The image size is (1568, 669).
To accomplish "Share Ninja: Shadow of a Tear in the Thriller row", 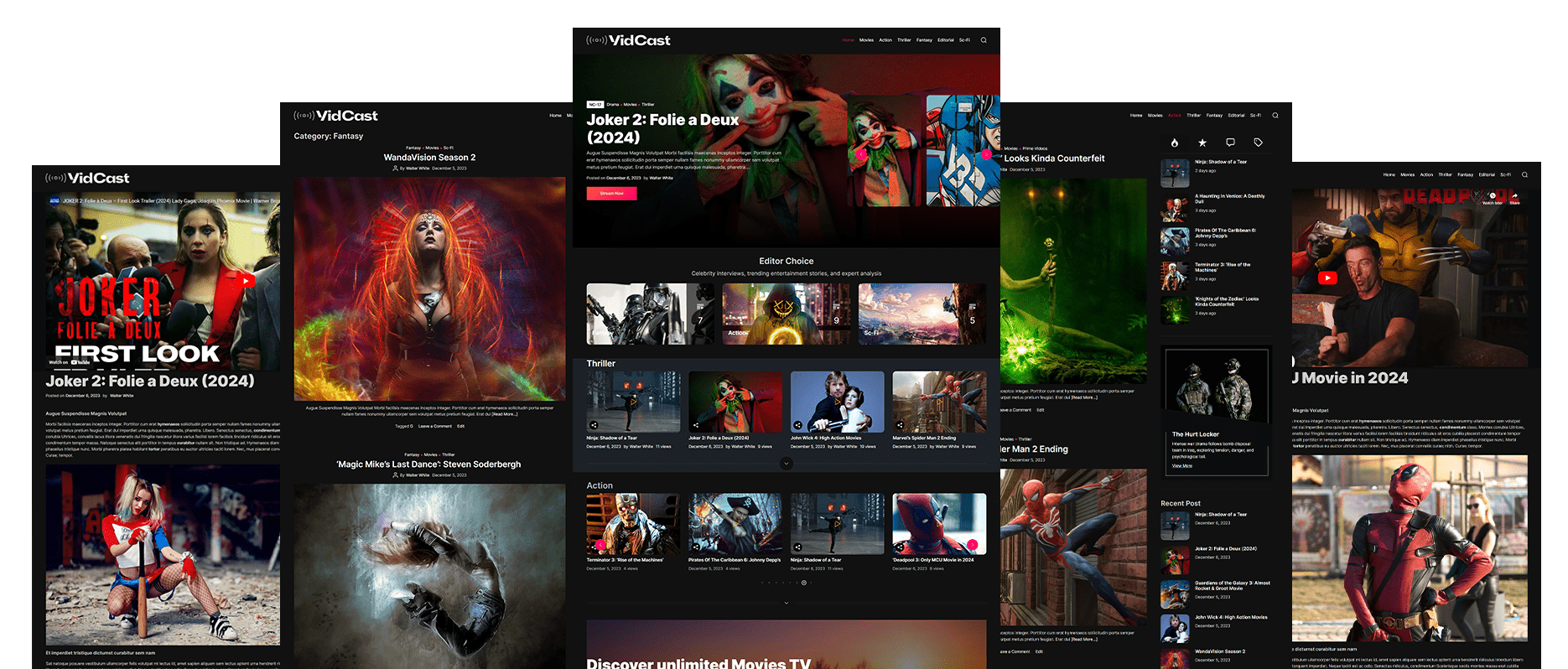I will 594,425.
